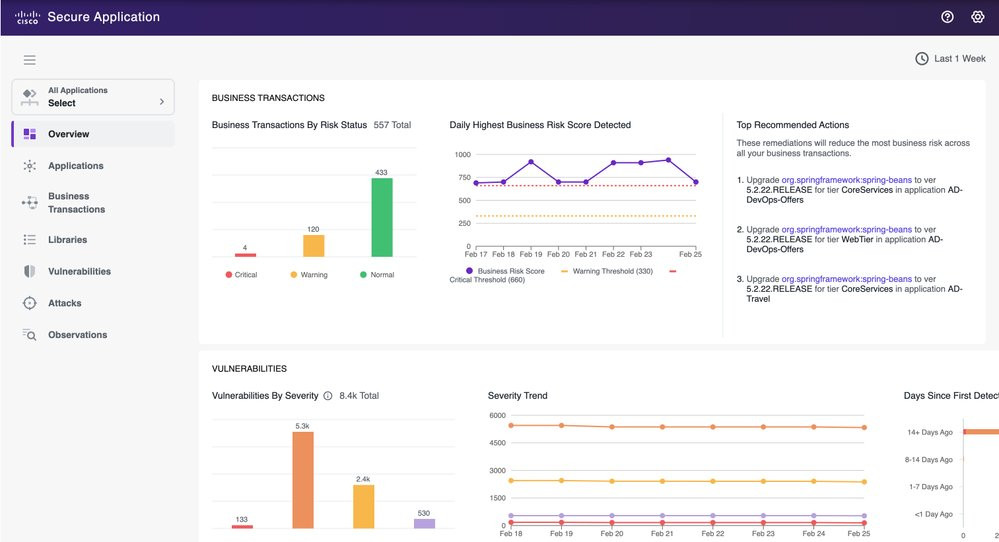Image resolution: width=999 pixels, height=542 pixels.
Task: Click the Vulnerabilities shield icon
Action: (29, 271)
